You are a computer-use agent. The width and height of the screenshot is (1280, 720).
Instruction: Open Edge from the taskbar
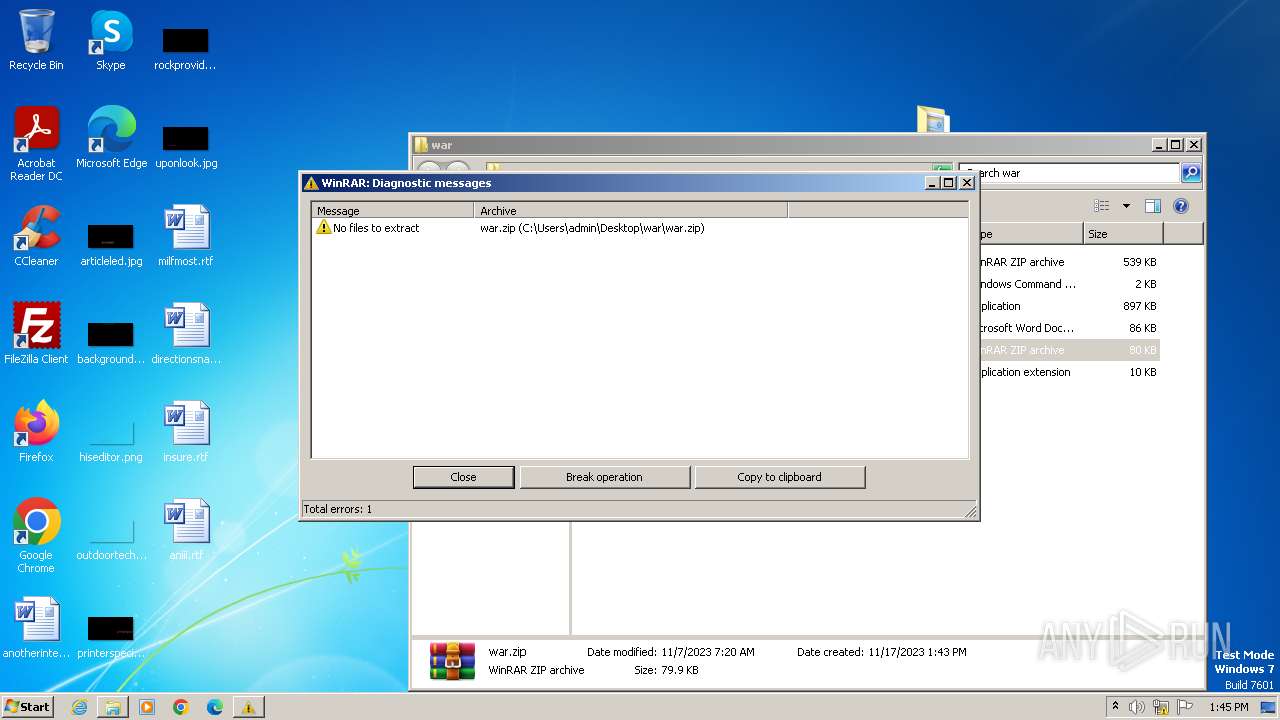point(215,707)
